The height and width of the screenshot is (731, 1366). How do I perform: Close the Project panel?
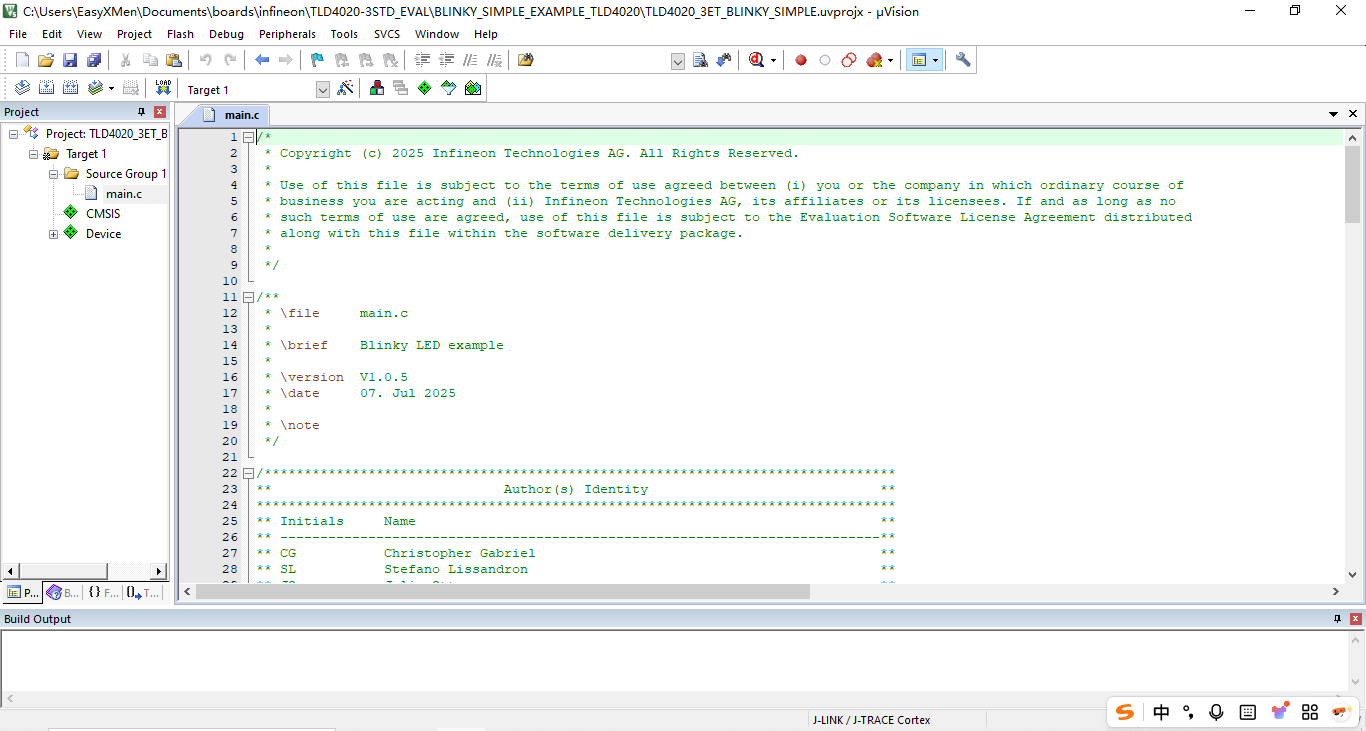point(160,112)
